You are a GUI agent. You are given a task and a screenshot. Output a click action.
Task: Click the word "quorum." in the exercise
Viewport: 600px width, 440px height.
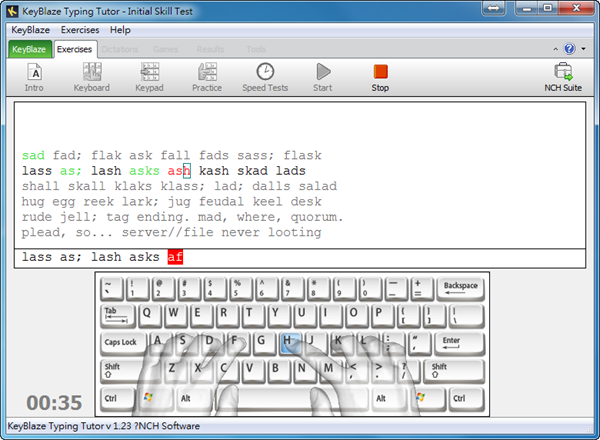pos(317,217)
